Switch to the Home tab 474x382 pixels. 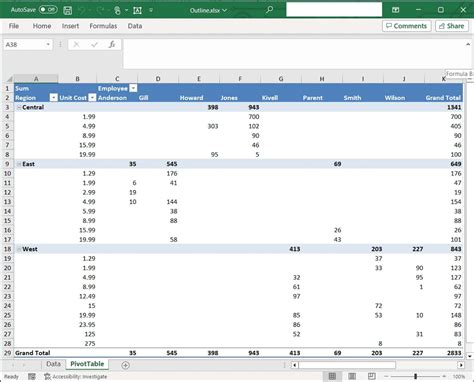tap(42, 26)
